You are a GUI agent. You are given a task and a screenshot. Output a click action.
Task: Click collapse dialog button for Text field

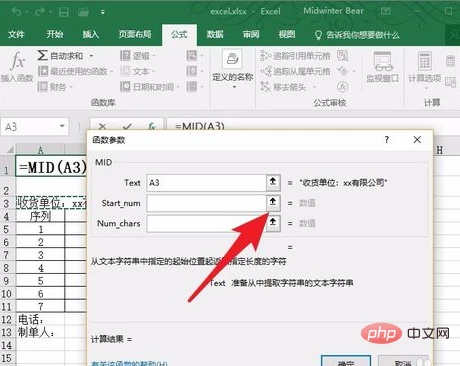[x=273, y=182]
